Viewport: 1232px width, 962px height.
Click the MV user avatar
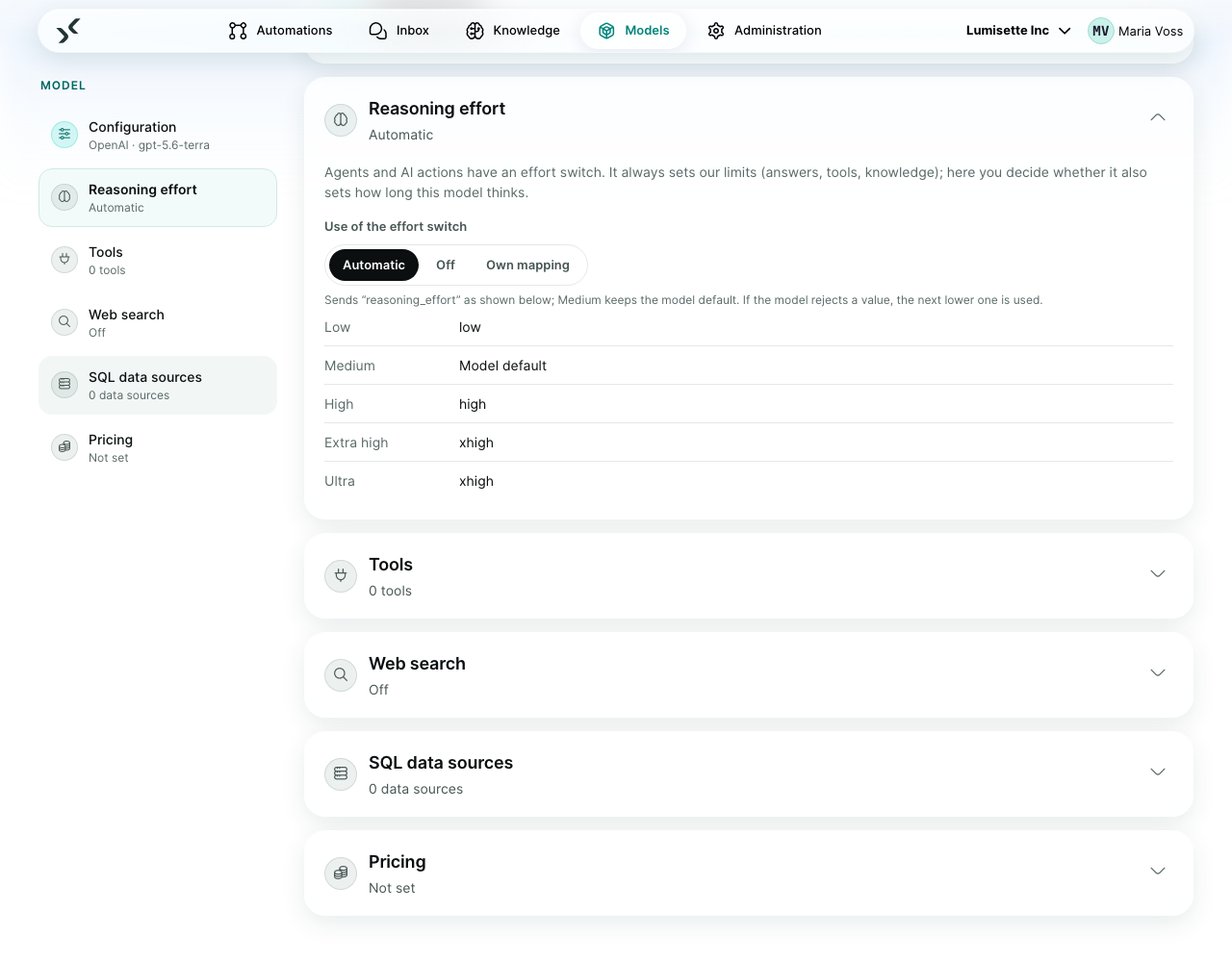1101,31
